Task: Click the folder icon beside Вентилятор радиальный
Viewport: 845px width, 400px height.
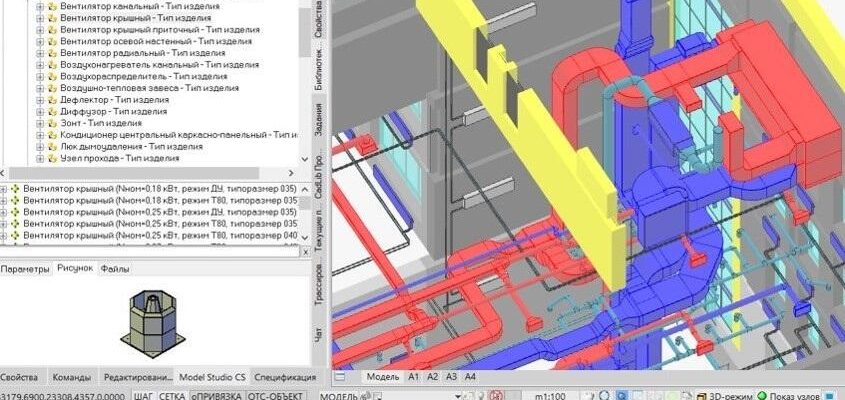Action: (51, 53)
